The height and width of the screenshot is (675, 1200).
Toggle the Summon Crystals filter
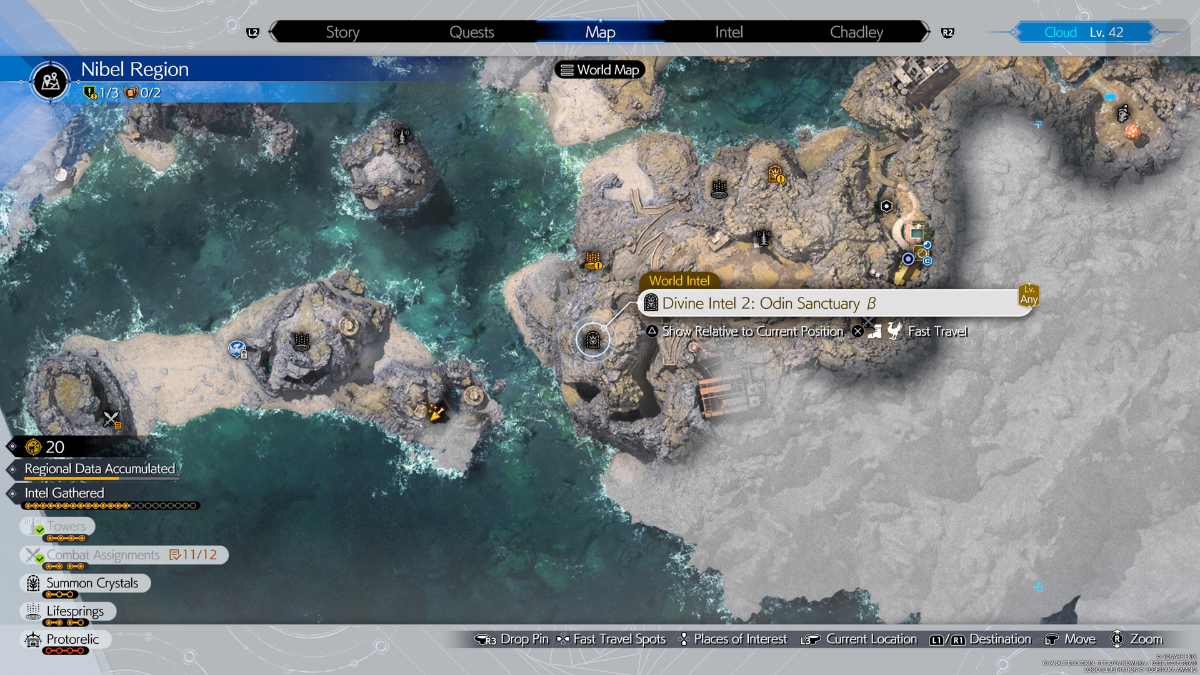point(84,583)
